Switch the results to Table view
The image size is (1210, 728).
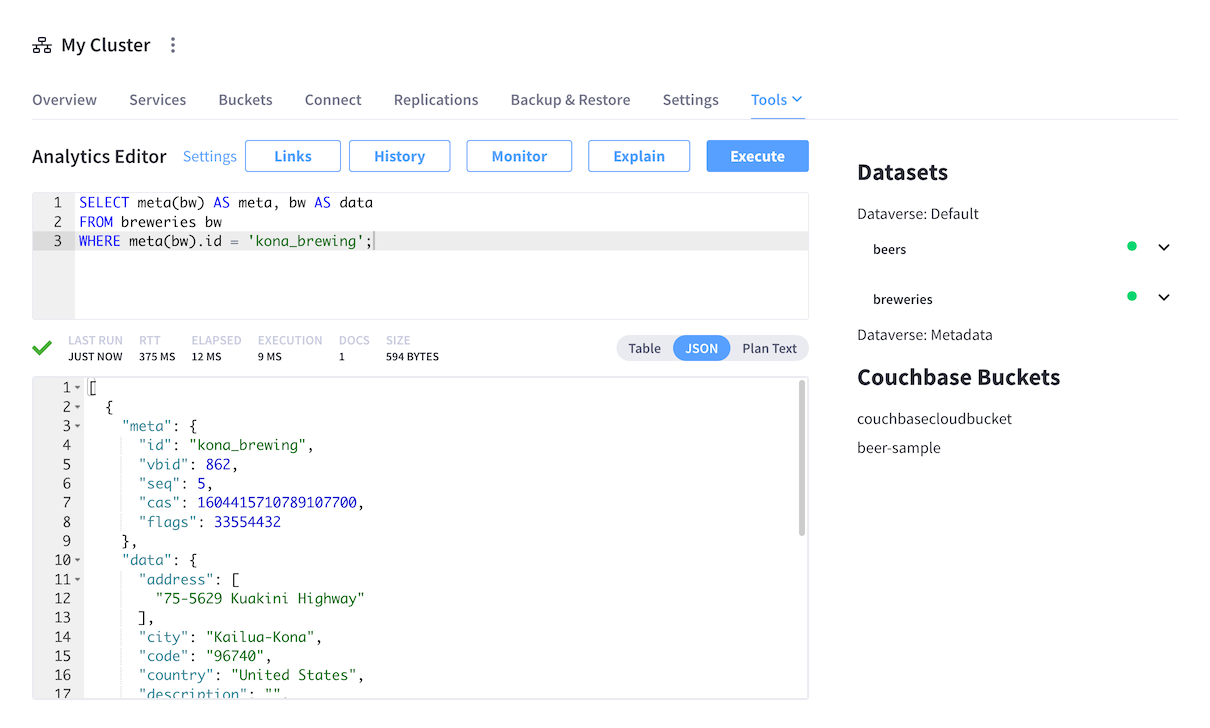644,348
